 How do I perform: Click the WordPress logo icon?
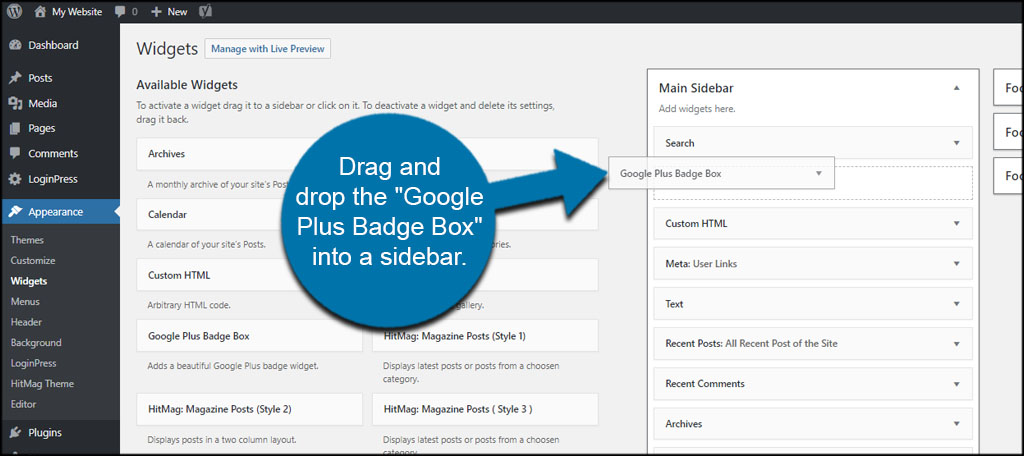click(14, 11)
